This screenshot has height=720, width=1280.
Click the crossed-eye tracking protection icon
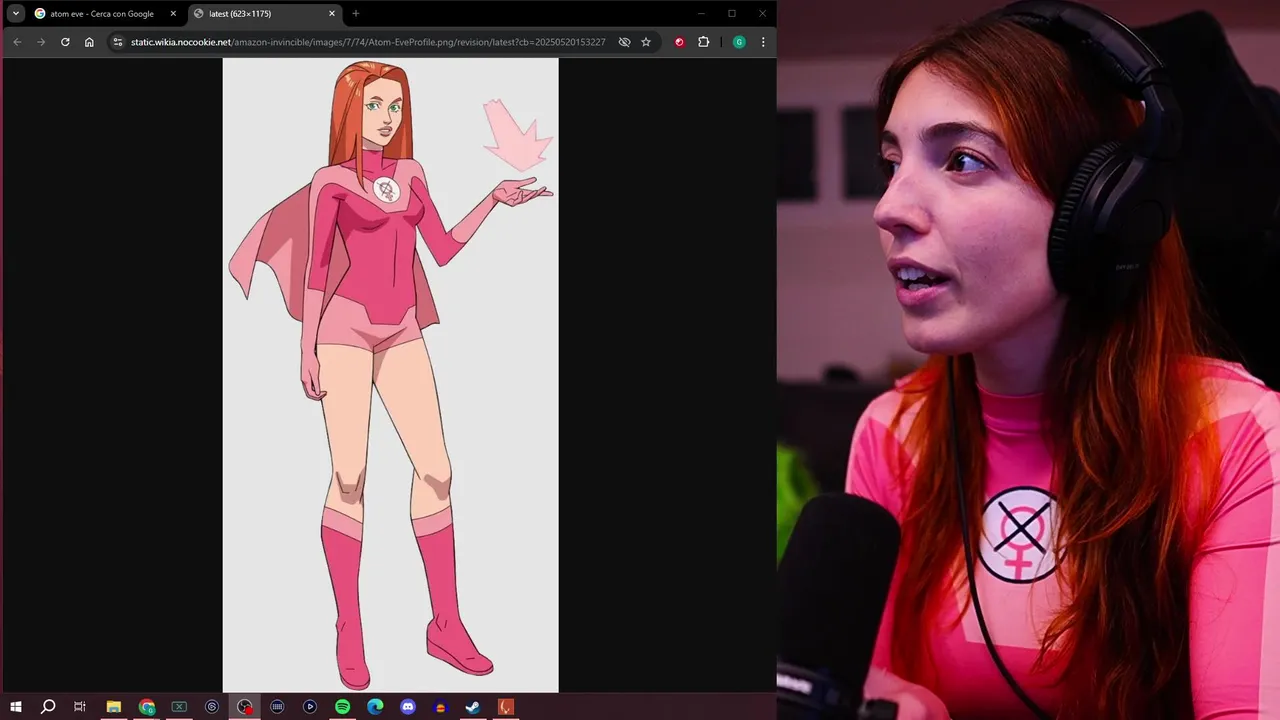point(624,42)
